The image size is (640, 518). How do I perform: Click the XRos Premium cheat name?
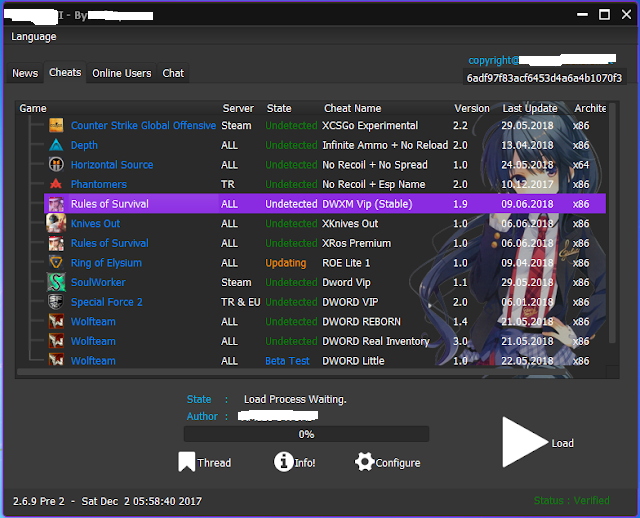pyautogui.click(x=356, y=243)
